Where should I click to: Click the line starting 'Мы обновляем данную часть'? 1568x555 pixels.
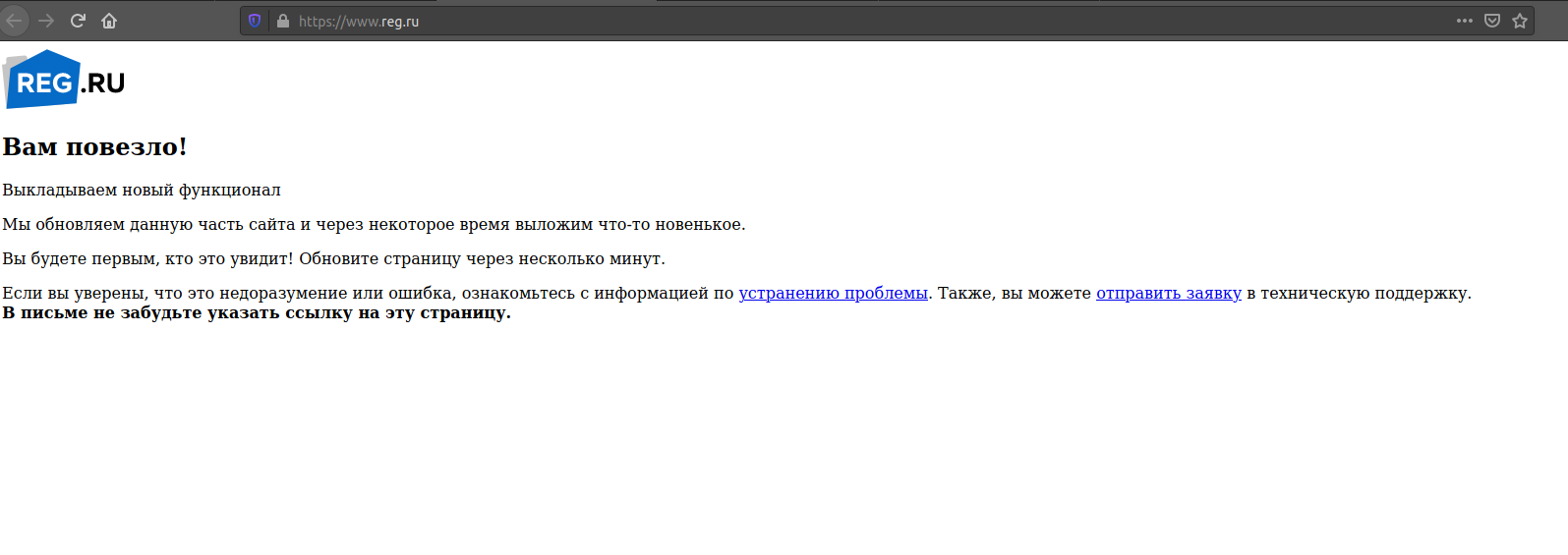pos(374,224)
